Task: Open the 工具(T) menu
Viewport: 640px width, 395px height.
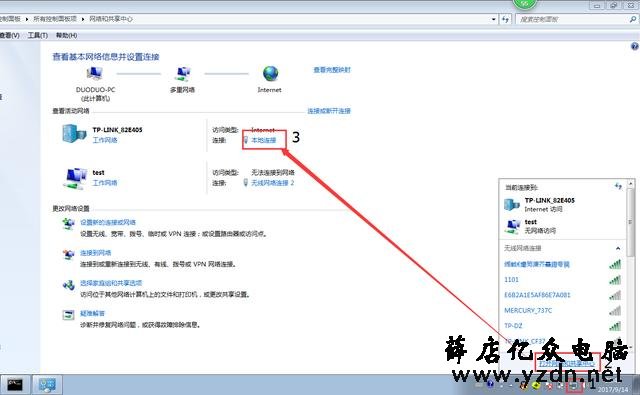Action: pyautogui.click(x=38, y=36)
